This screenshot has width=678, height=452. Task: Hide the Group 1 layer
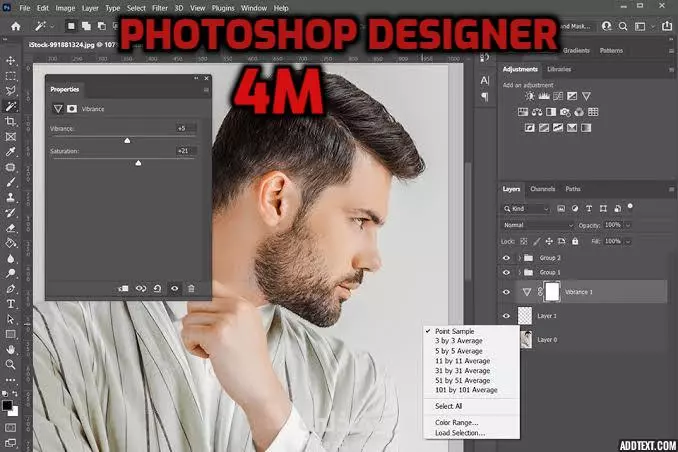coord(506,272)
